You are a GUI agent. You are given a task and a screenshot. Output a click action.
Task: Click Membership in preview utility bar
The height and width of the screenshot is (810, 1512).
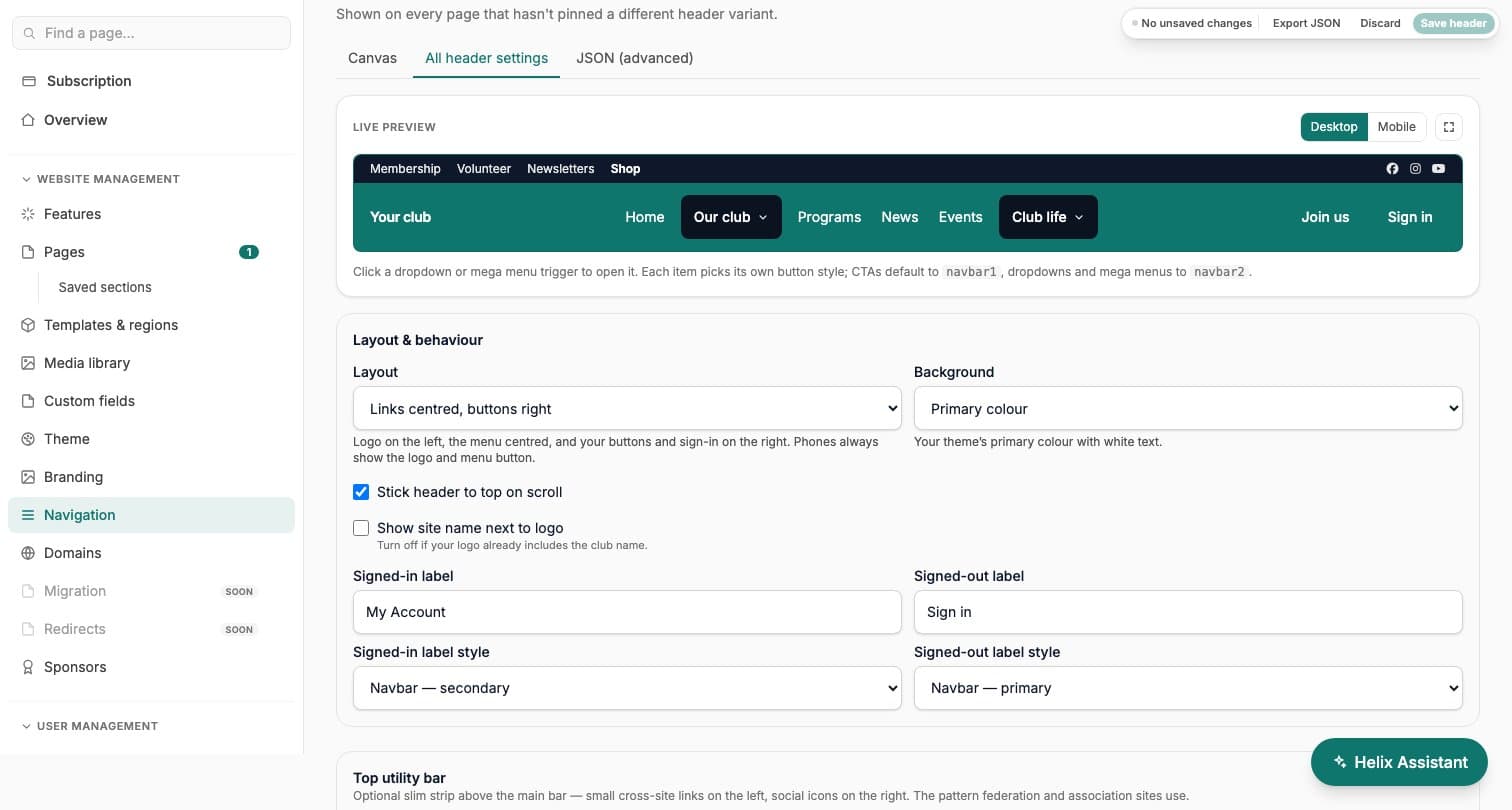pos(405,169)
